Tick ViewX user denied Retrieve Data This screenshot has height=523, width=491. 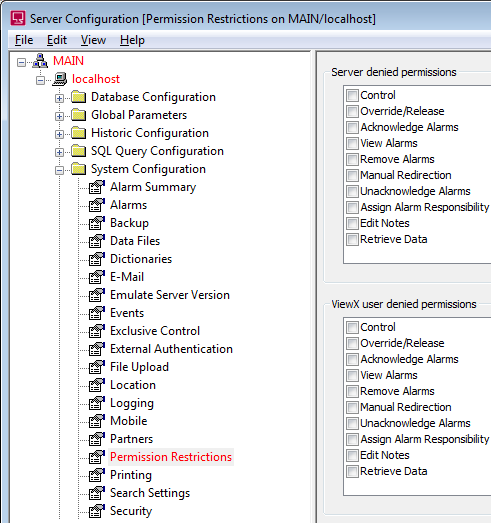tap(352, 472)
